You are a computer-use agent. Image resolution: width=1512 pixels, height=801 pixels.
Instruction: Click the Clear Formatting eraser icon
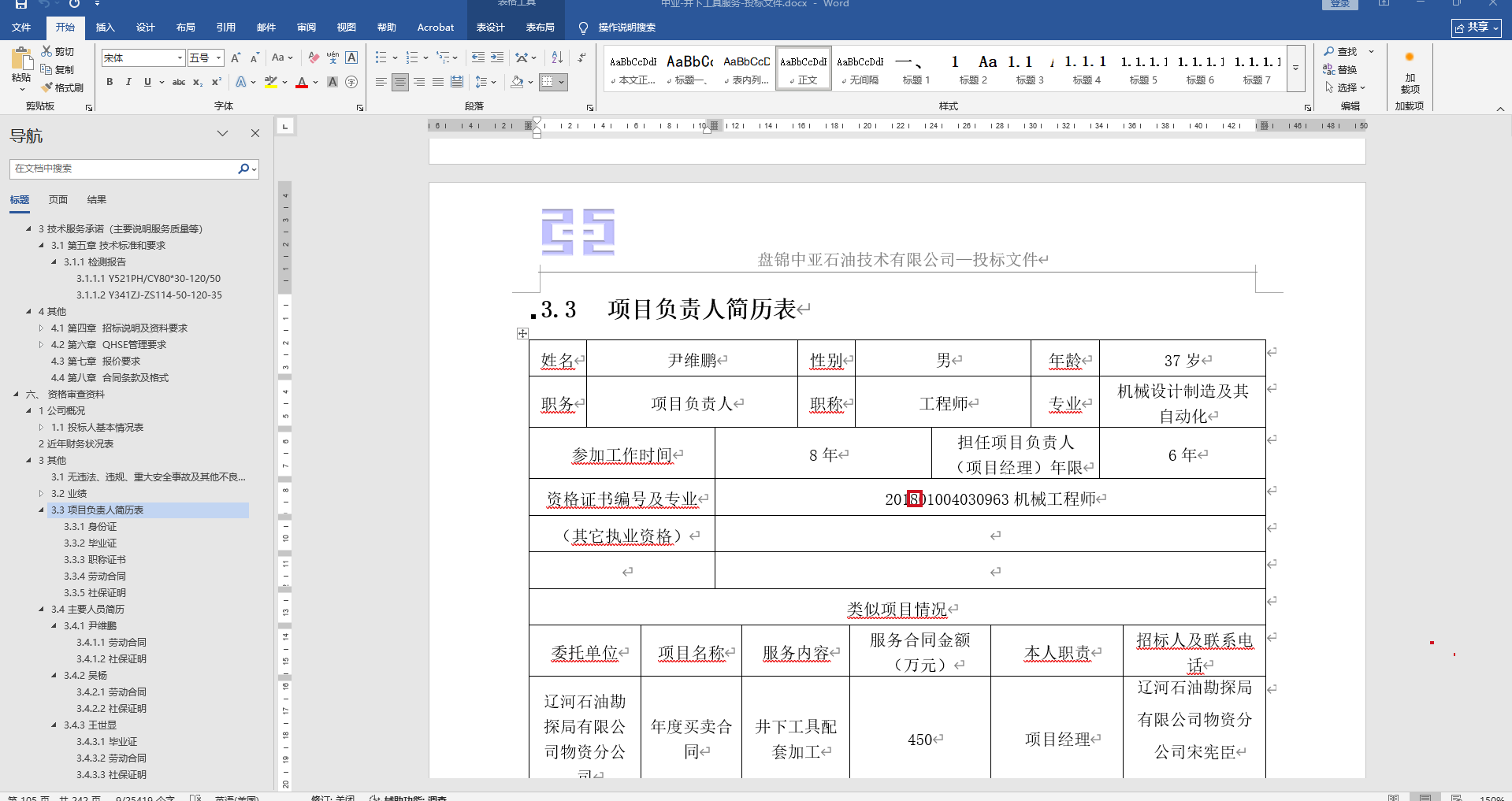coord(314,57)
